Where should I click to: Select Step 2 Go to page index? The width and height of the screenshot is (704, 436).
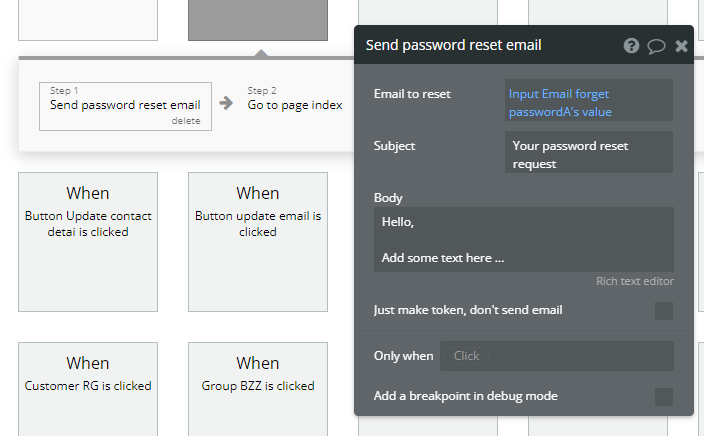coord(295,105)
